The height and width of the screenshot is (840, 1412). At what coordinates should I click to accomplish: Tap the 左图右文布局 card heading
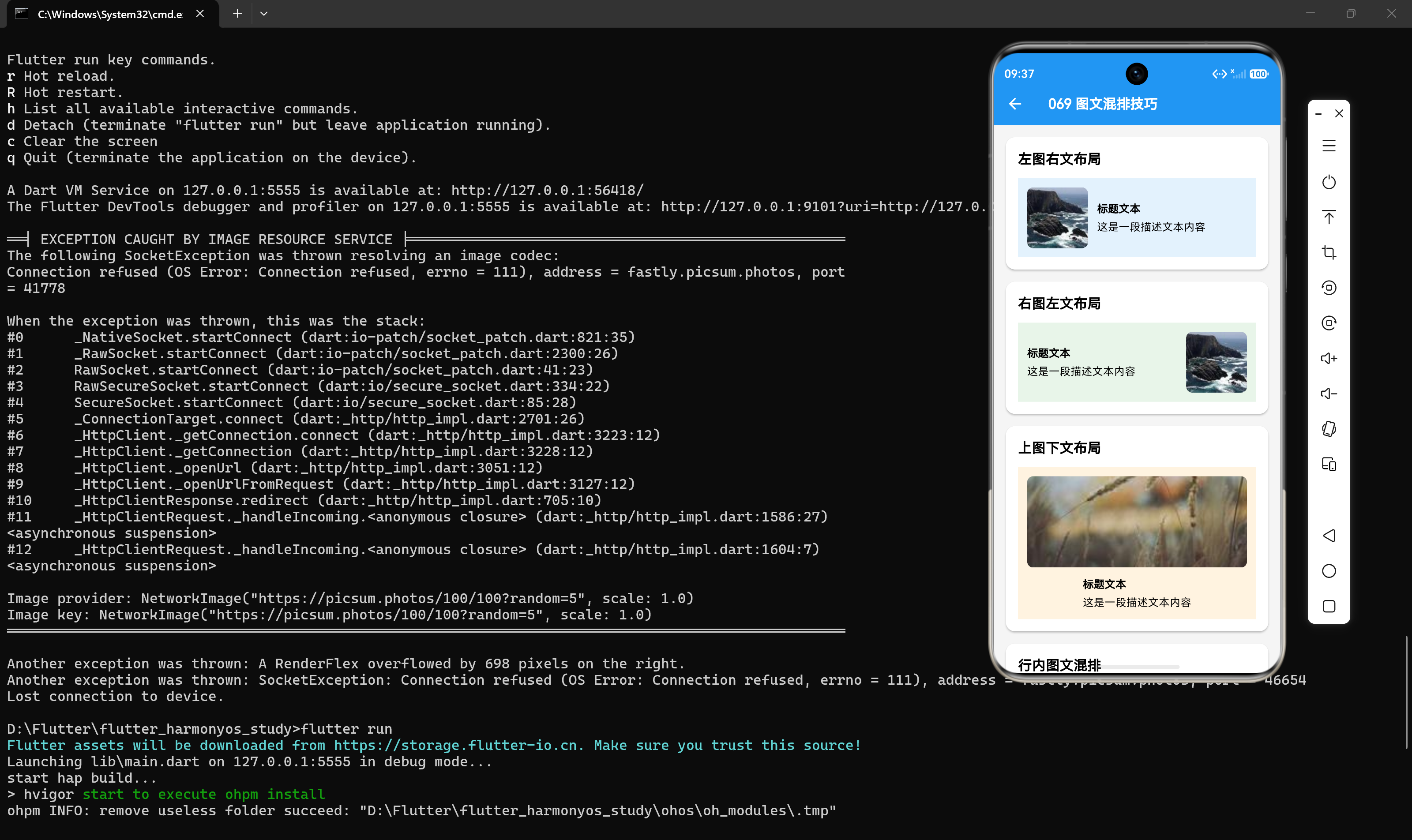pos(1059,159)
